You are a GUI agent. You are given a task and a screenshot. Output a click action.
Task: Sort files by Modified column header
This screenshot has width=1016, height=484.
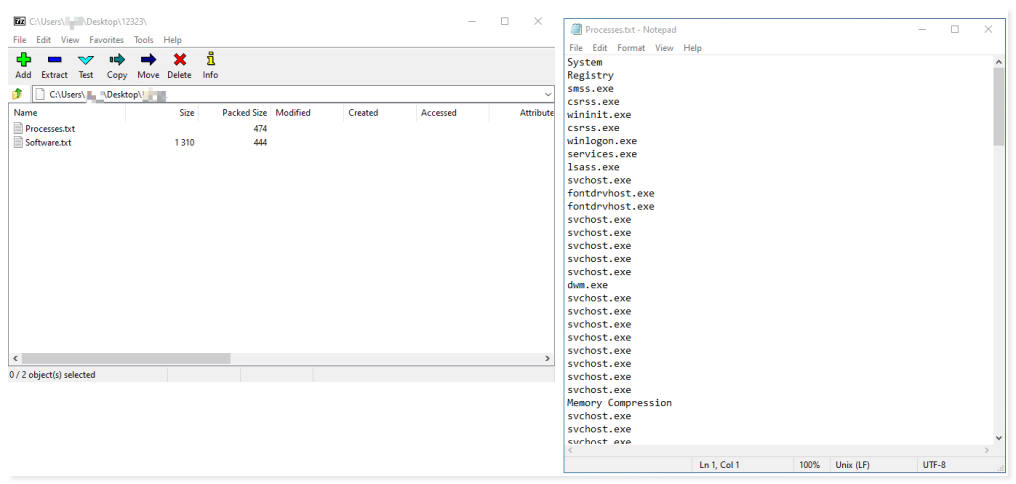click(293, 113)
